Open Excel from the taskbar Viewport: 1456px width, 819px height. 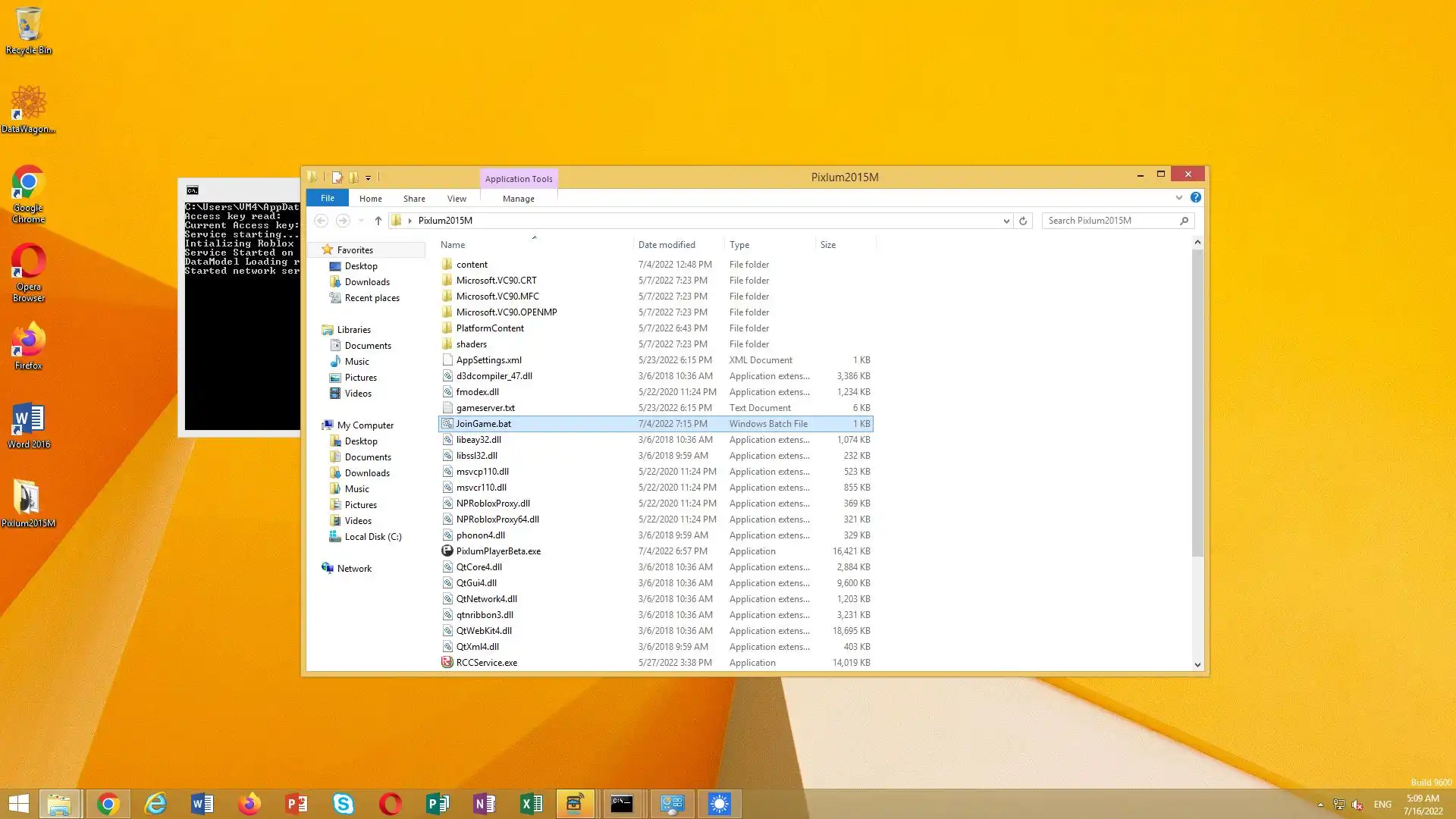click(x=531, y=803)
